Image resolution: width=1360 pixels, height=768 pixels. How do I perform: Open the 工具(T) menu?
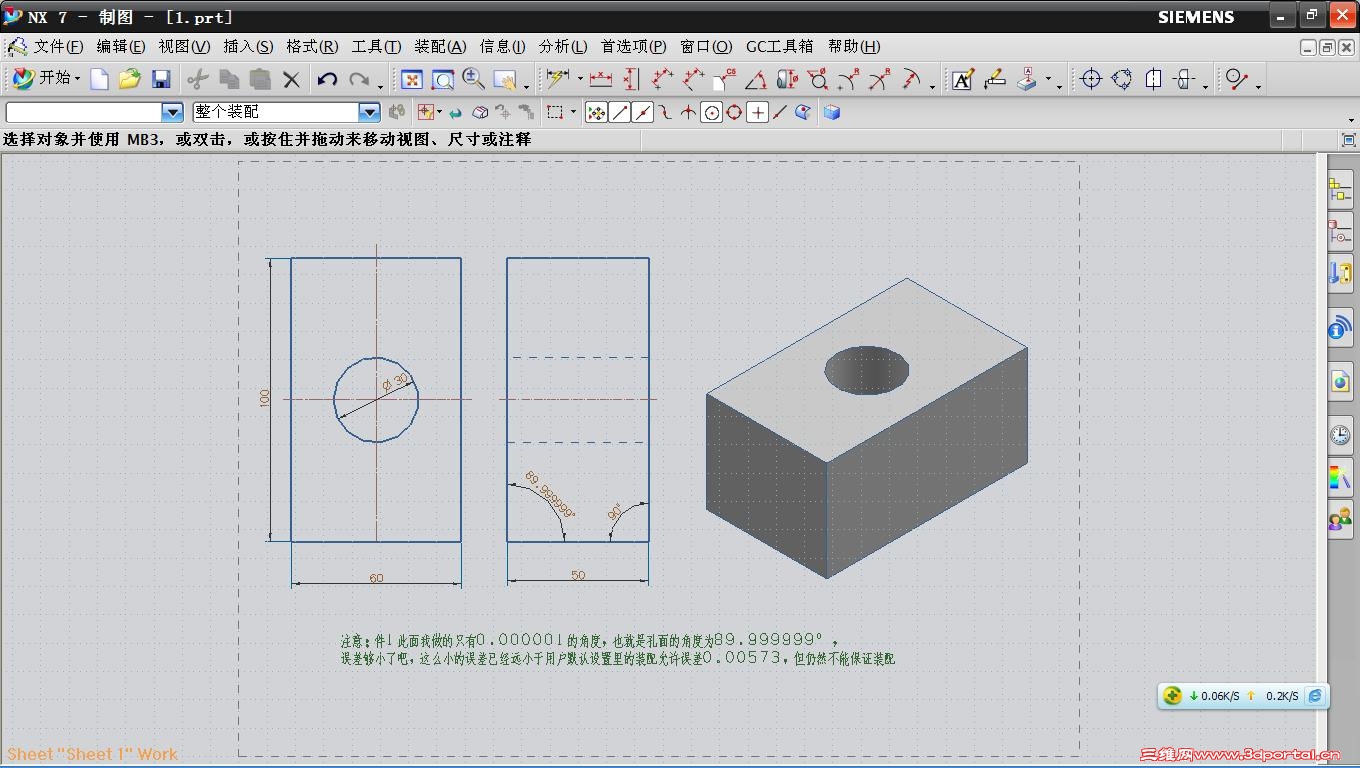click(x=376, y=46)
